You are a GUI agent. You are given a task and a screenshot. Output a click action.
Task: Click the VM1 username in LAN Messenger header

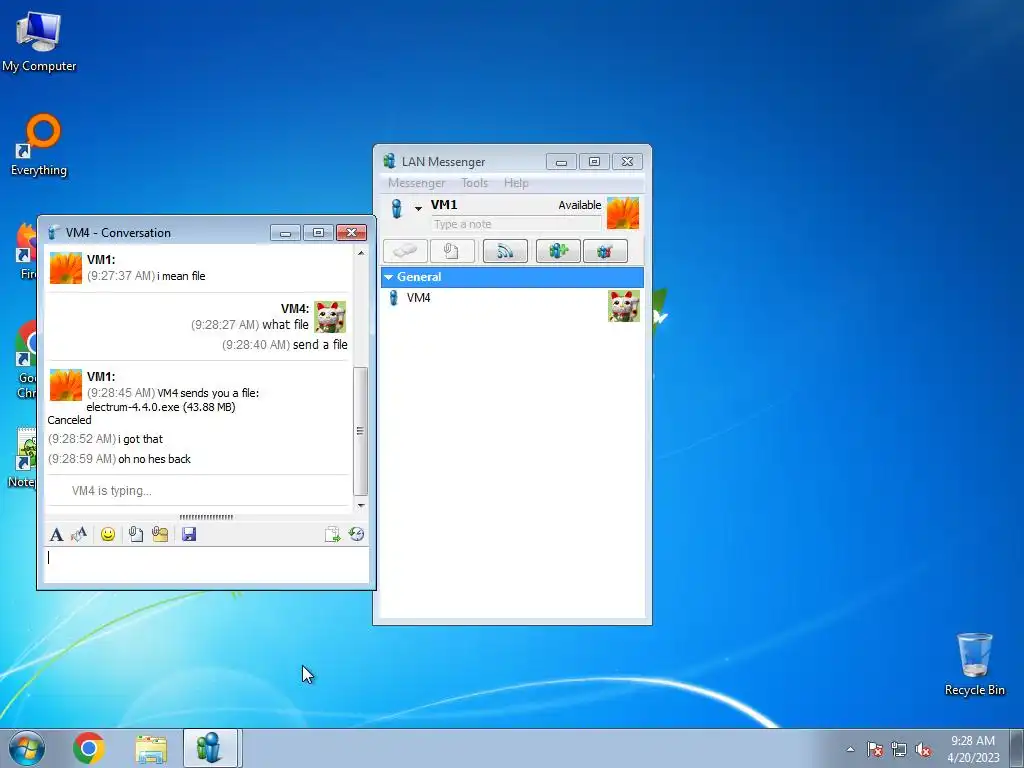pos(444,205)
